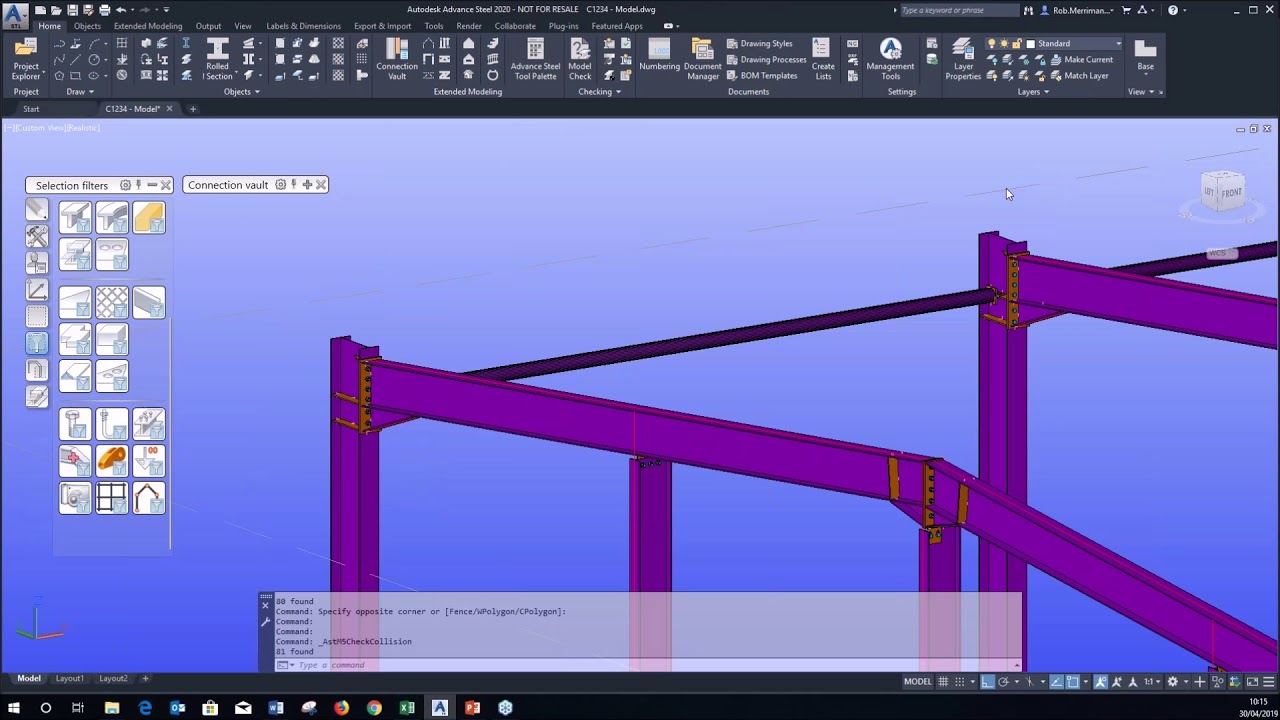Image resolution: width=1280 pixels, height=720 pixels.
Task: Open the Labels & Dimensions ribbon tab
Action: coord(303,26)
